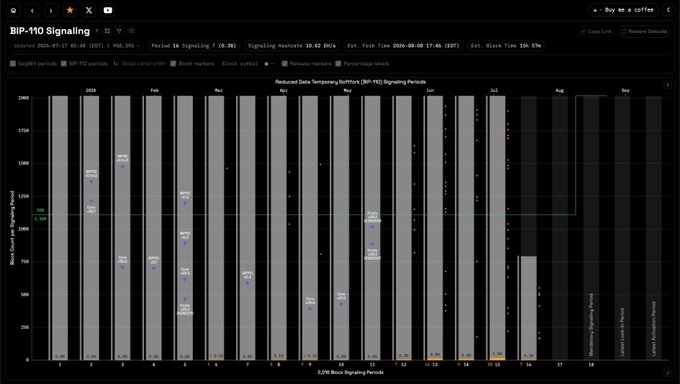The height and width of the screenshot is (384, 680).
Task: Click the Latest Activation Period label
Action: point(654,329)
